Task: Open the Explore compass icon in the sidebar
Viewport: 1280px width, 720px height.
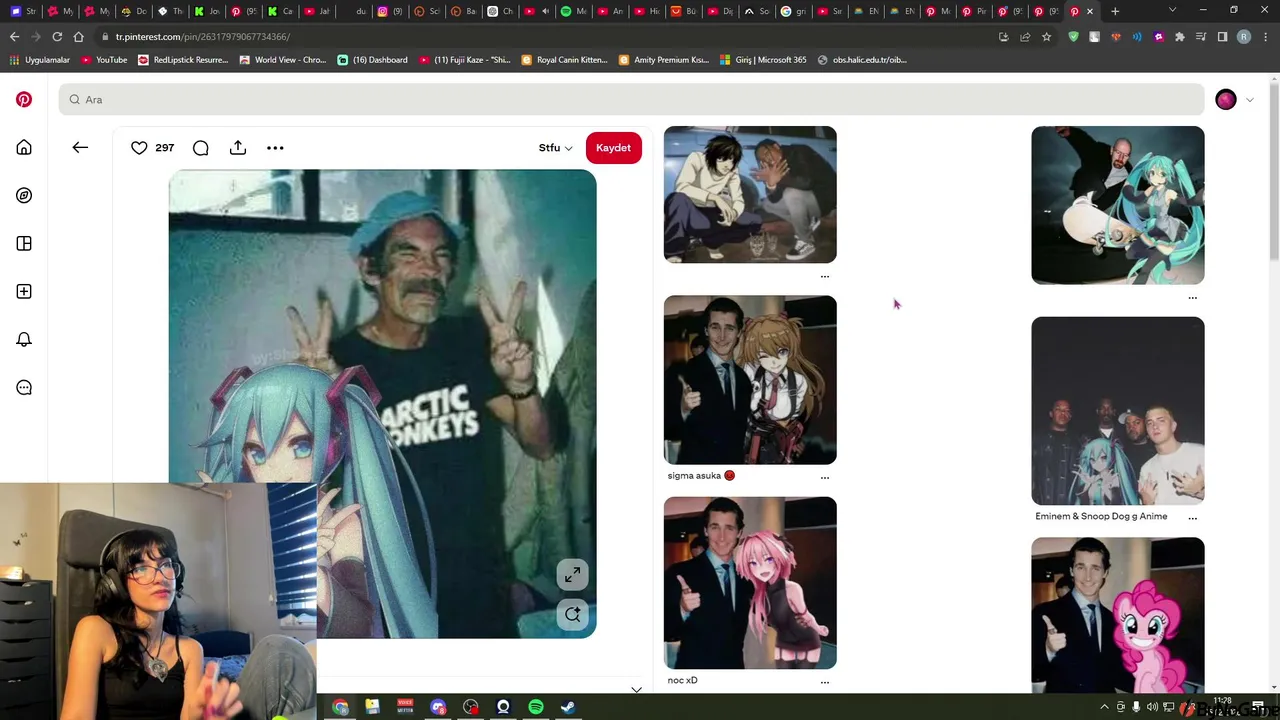Action: pyautogui.click(x=24, y=195)
